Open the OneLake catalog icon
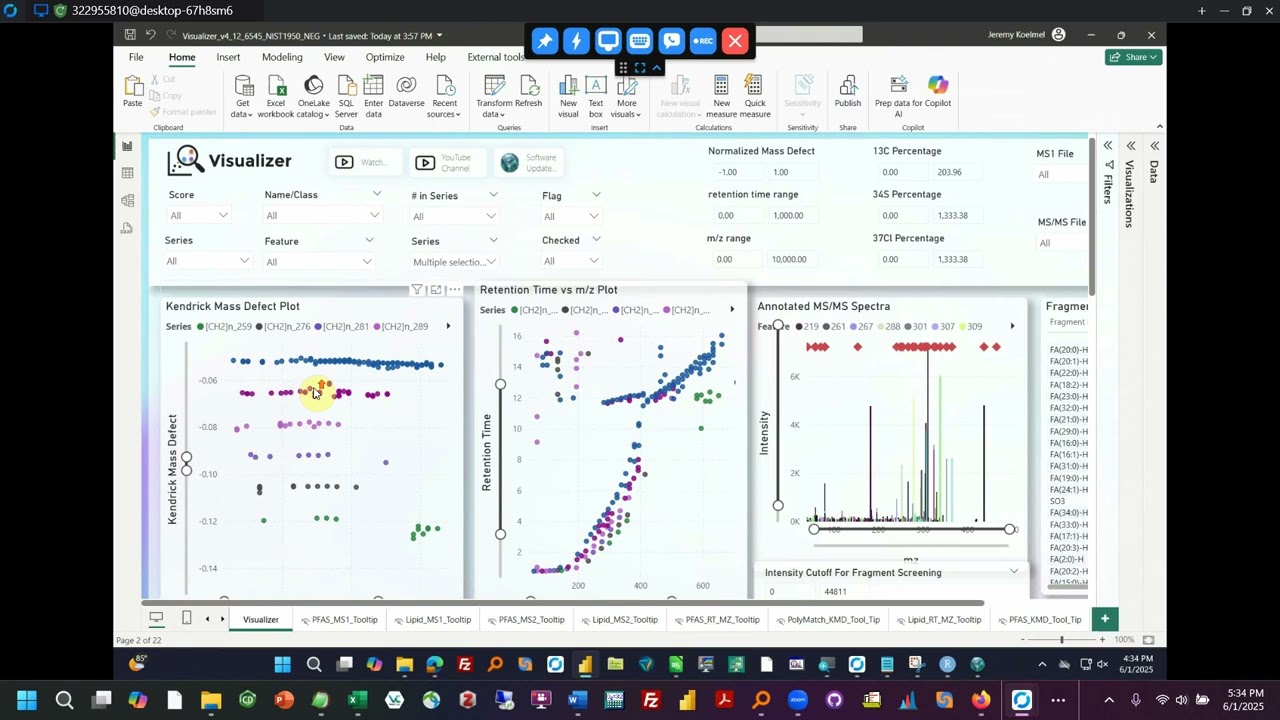The height and width of the screenshot is (720, 1280). (313, 96)
